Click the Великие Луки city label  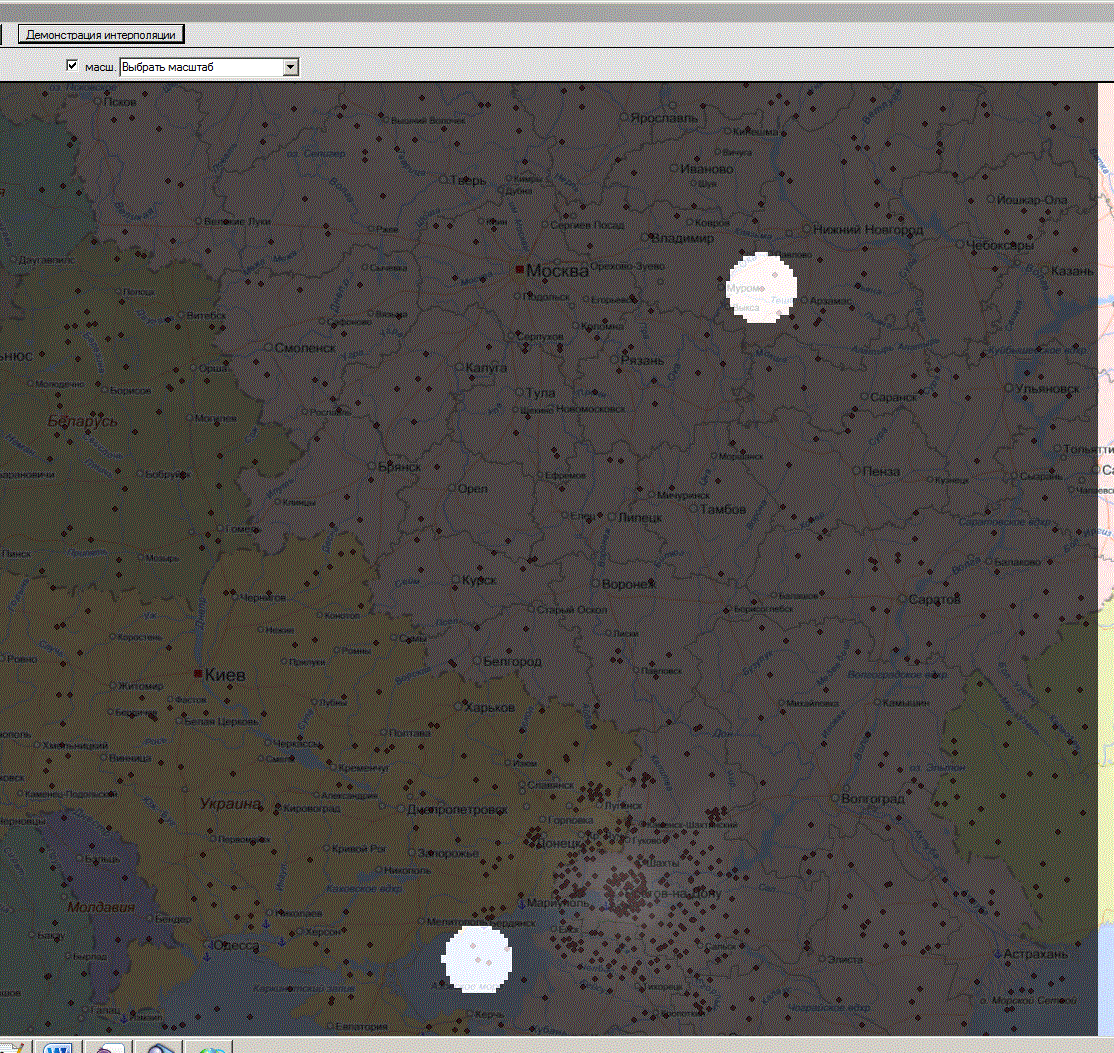[x=237, y=221]
